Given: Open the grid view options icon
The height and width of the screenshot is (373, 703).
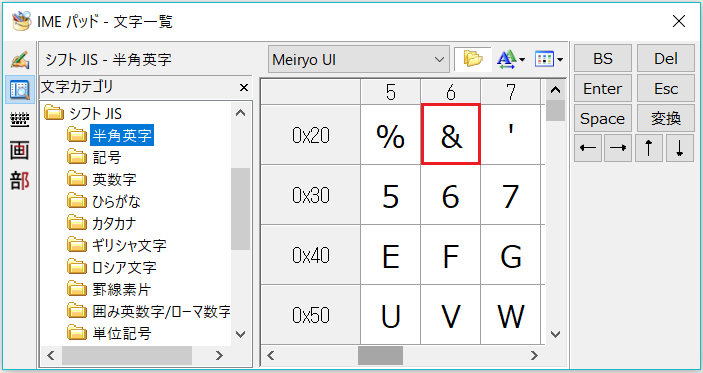Looking at the screenshot, I should (x=548, y=59).
